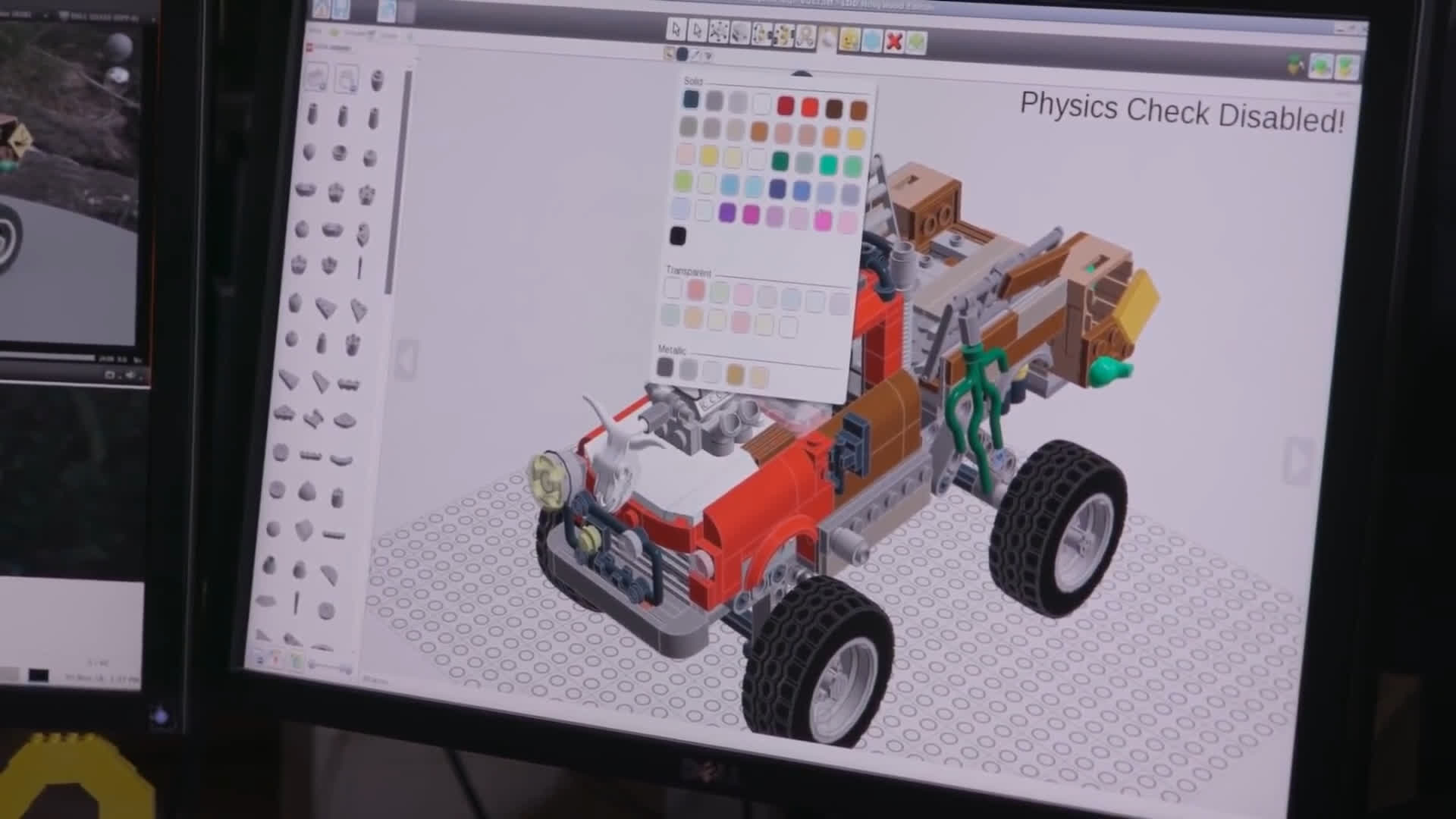Select the metallic gold color swatch
1456x819 pixels.
[x=735, y=374]
